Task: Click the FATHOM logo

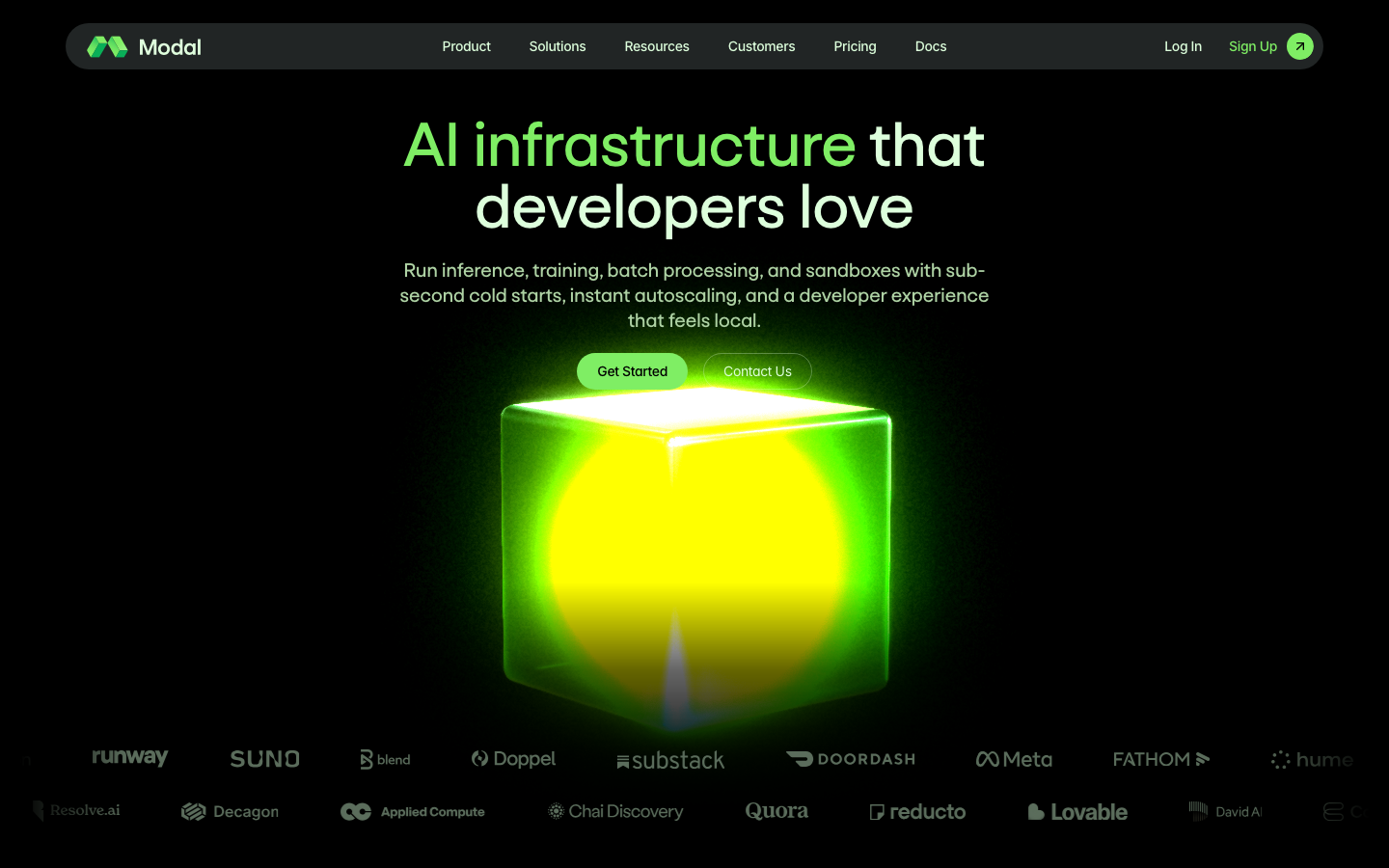Action: [1161, 759]
